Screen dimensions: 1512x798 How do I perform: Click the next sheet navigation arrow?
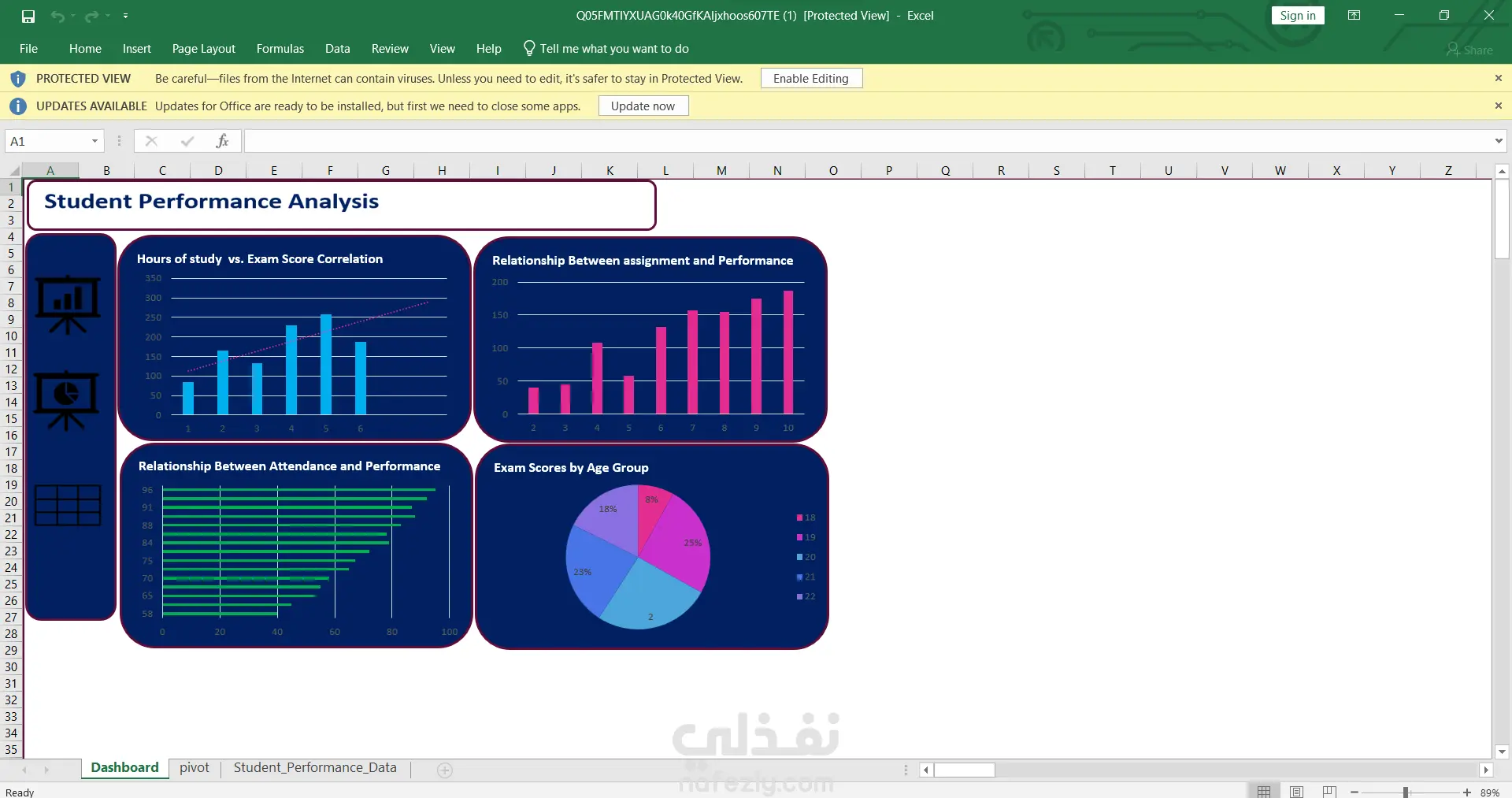click(46, 770)
